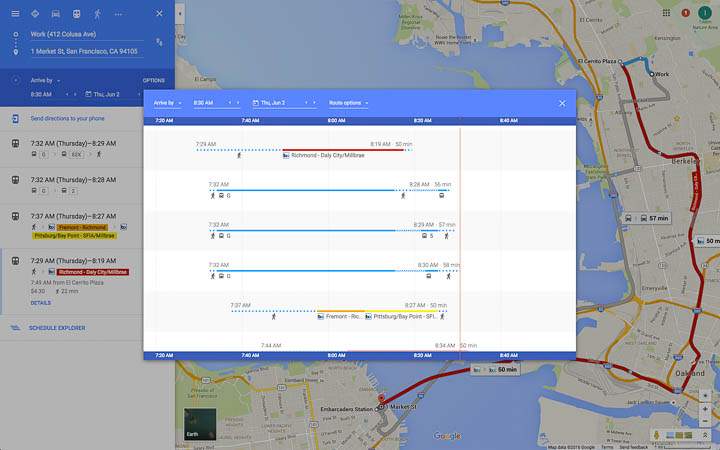Select the 8:29 AM 57 min timeline row

(360, 231)
